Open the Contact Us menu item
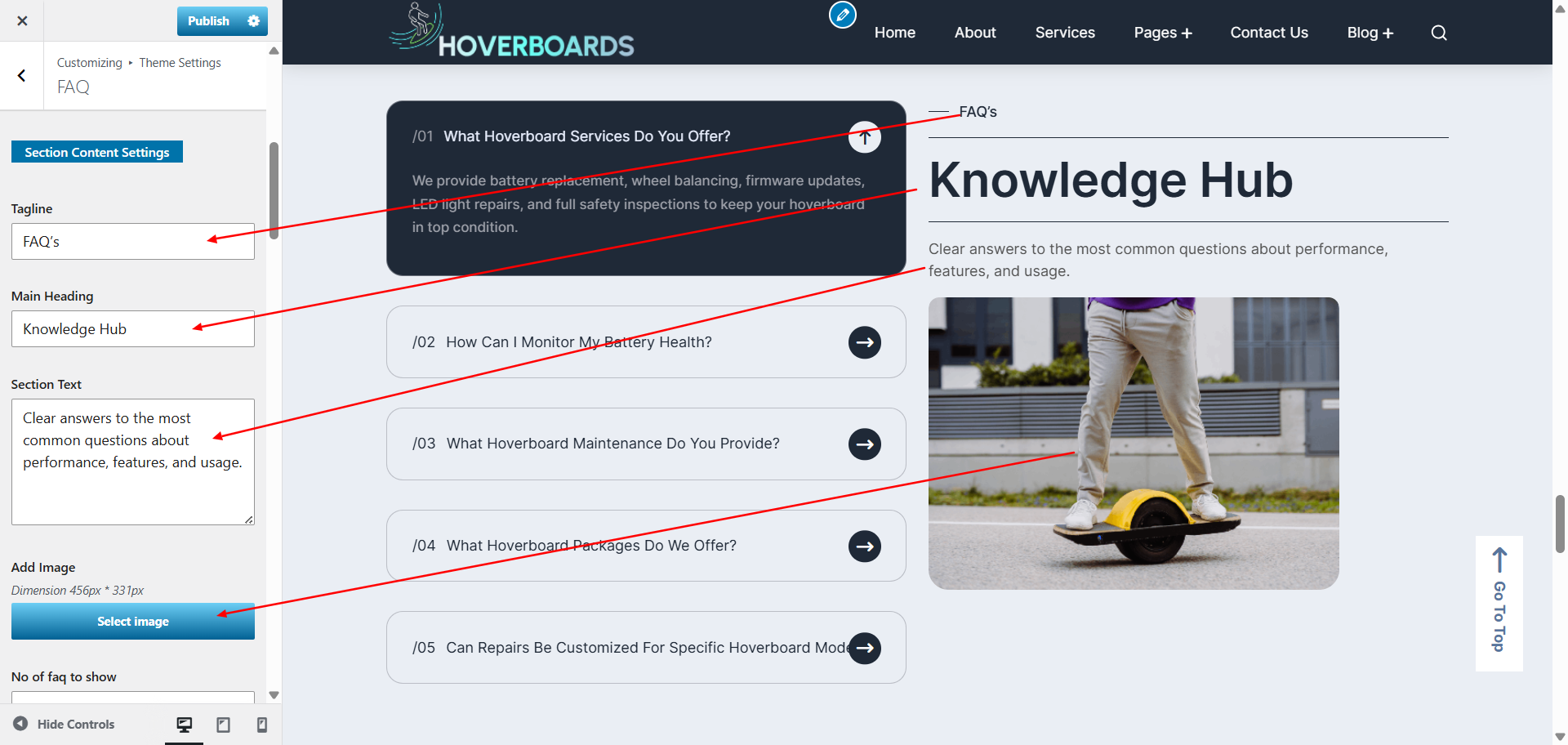Screen dimensions: 1568x745 pos(1269,33)
